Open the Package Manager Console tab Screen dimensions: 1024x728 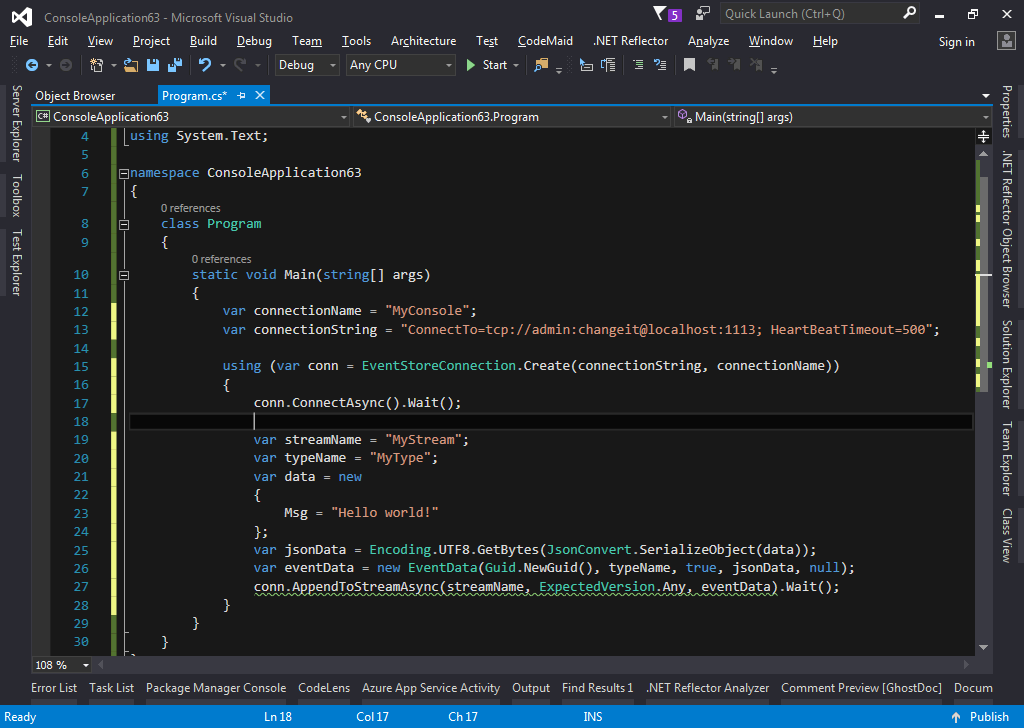(216, 688)
